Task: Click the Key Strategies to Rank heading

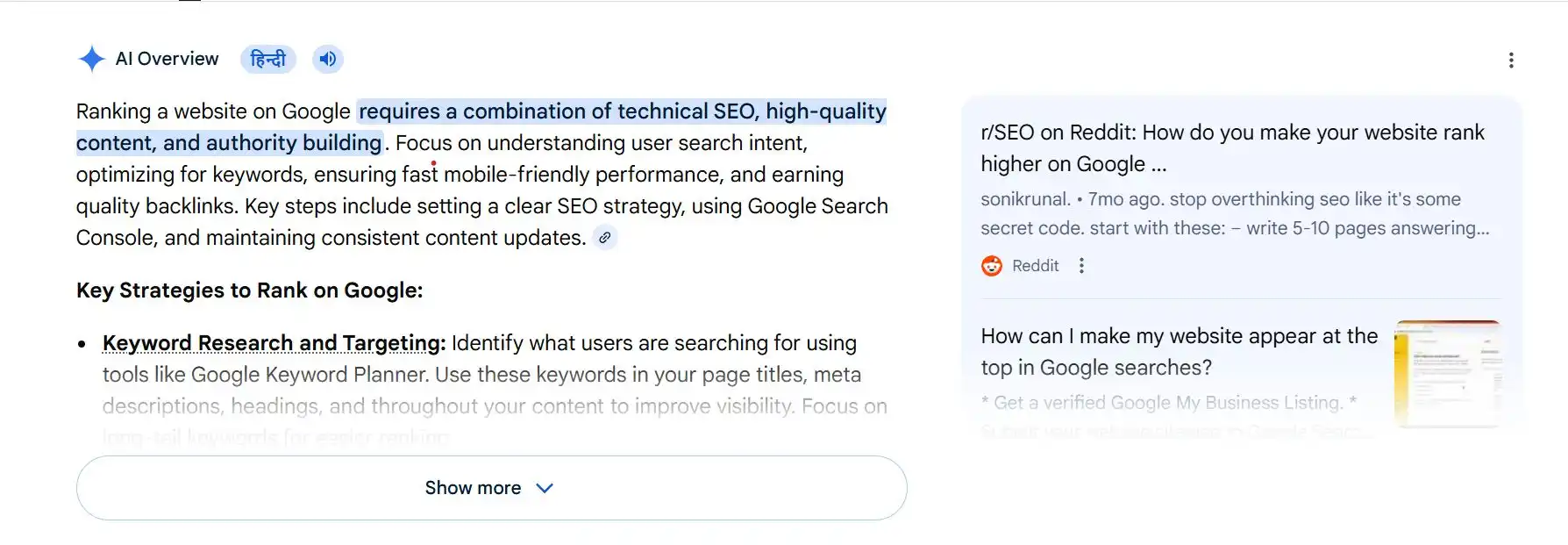Action: click(x=249, y=290)
